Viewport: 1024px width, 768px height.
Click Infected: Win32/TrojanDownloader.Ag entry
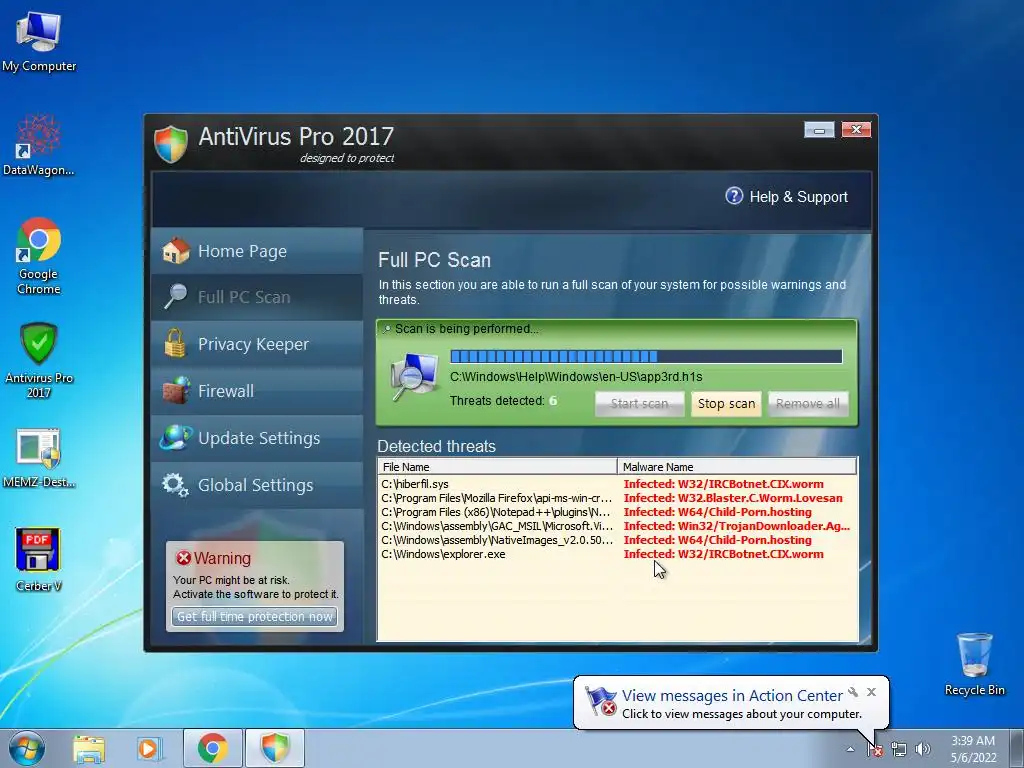(x=737, y=526)
